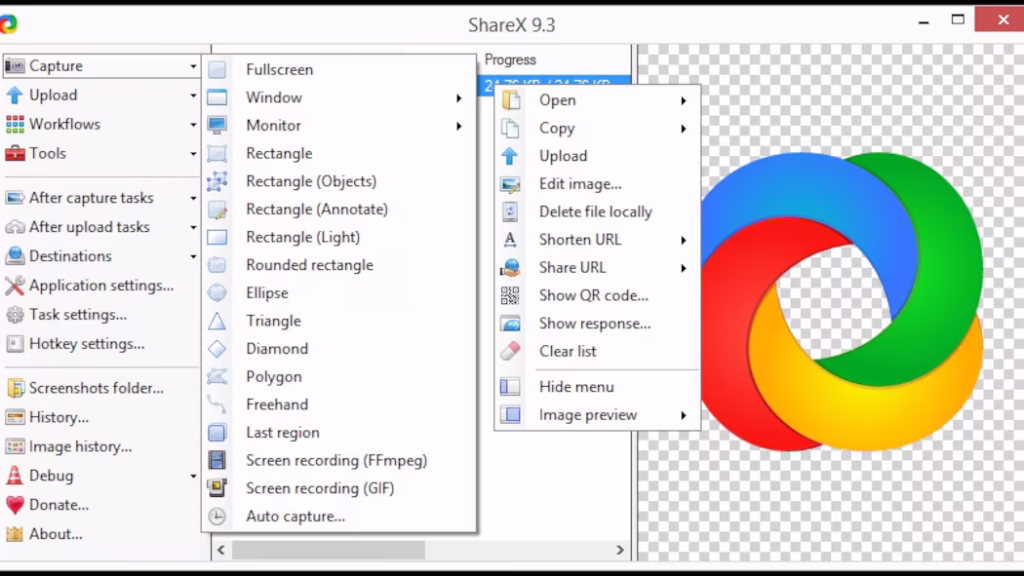Toggle Hide menu option
The height and width of the screenshot is (576, 1024).
click(576, 387)
